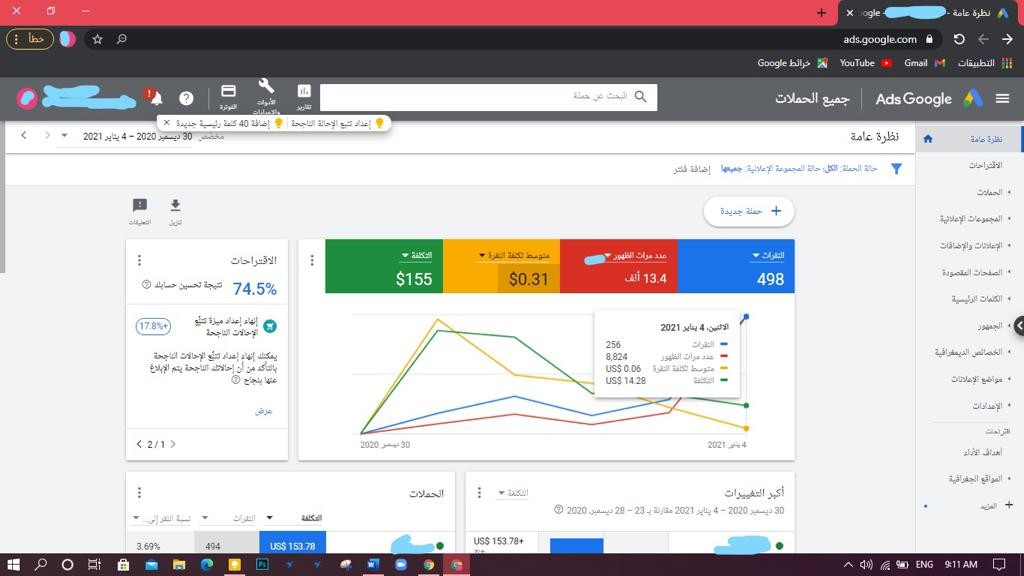Collapse the side navigation panel arrow

(1018, 325)
